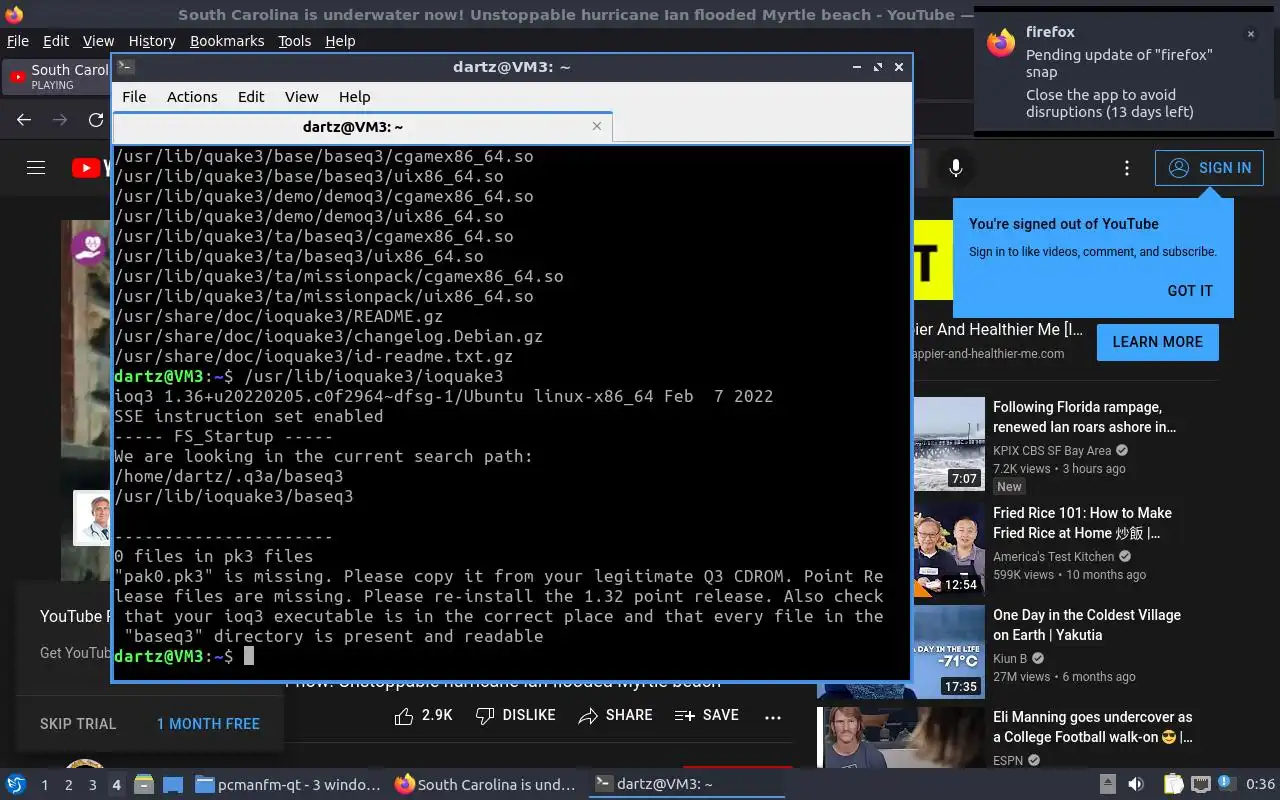Viewport: 1280px width, 800px height.
Task: Click the Firefox icon in the notification
Action: (1000, 43)
